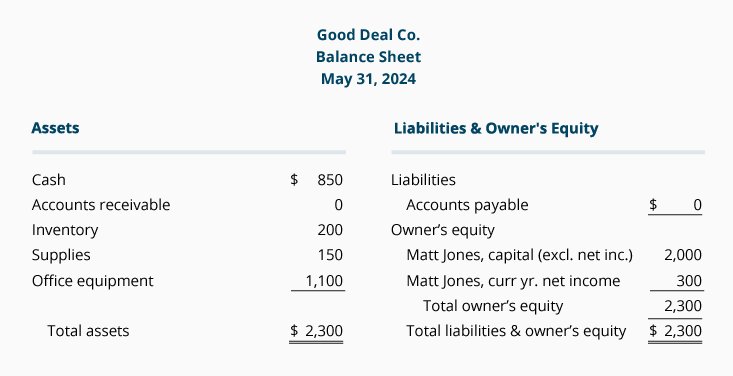The height and width of the screenshot is (376, 733).
Task: Click Office equipment value 1,100
Action: (324, 281)
